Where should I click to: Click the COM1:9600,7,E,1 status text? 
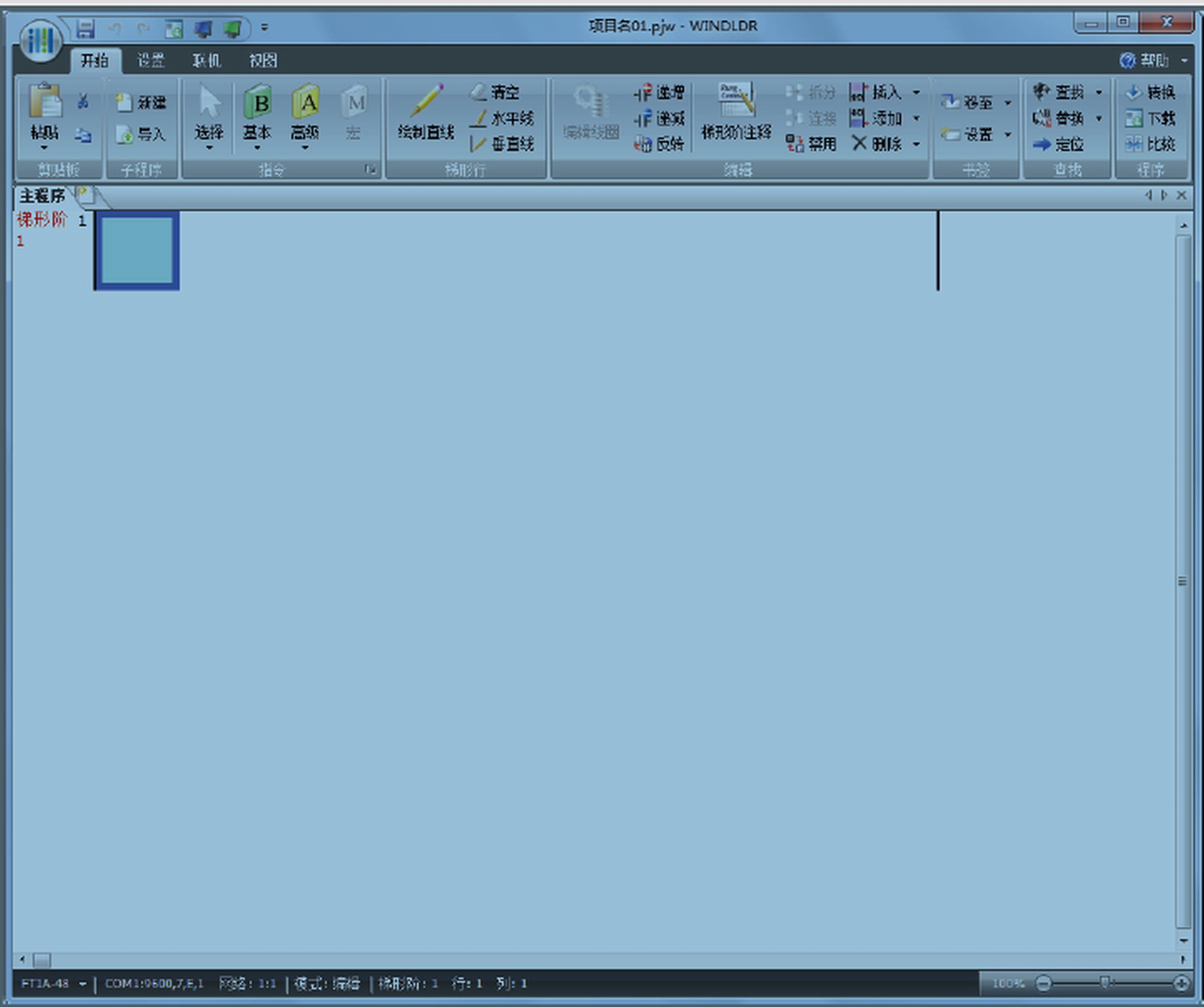(x=154, y=984)
